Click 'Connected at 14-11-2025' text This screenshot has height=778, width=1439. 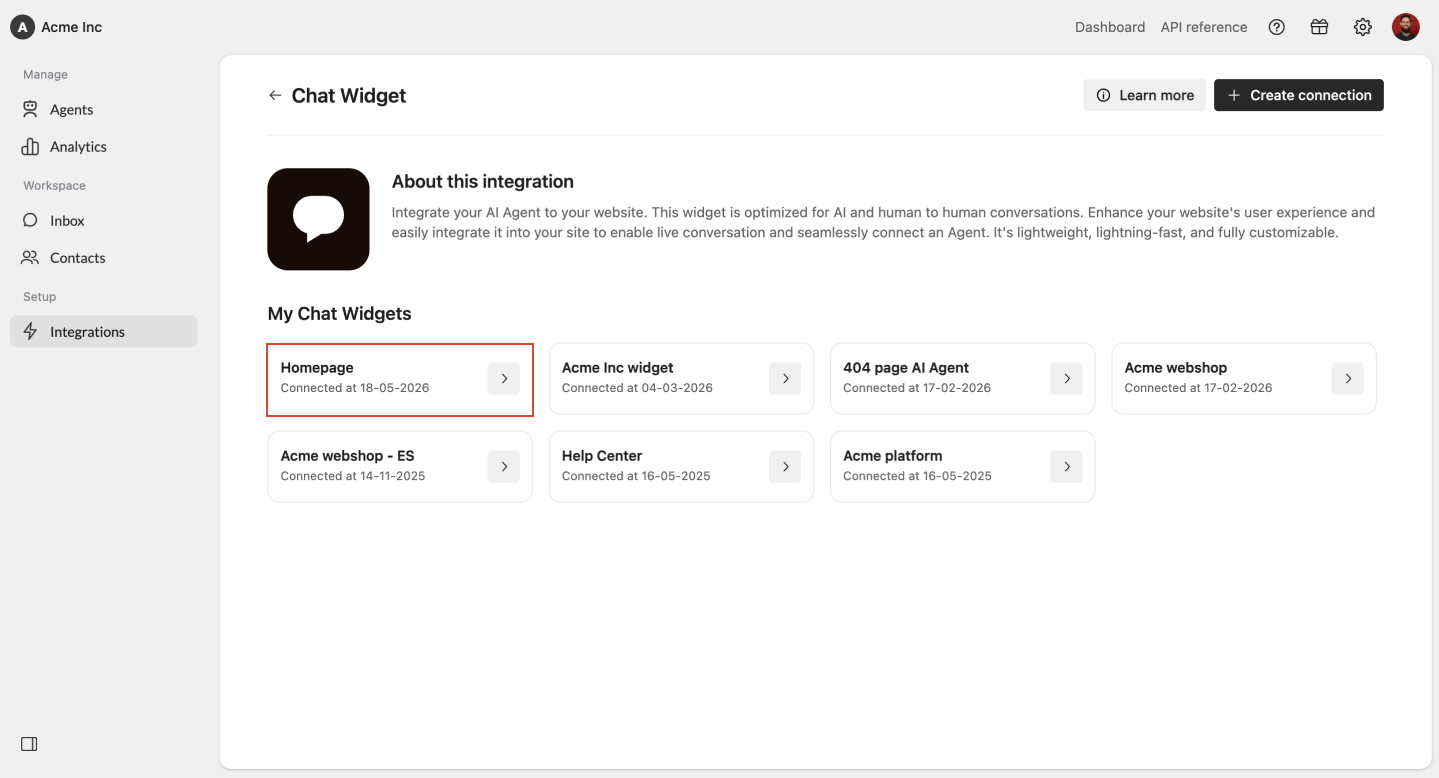coord(353,476)
